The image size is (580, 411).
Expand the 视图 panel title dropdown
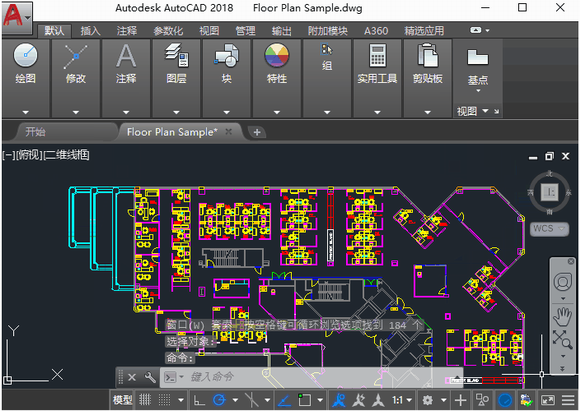[485, 111]
